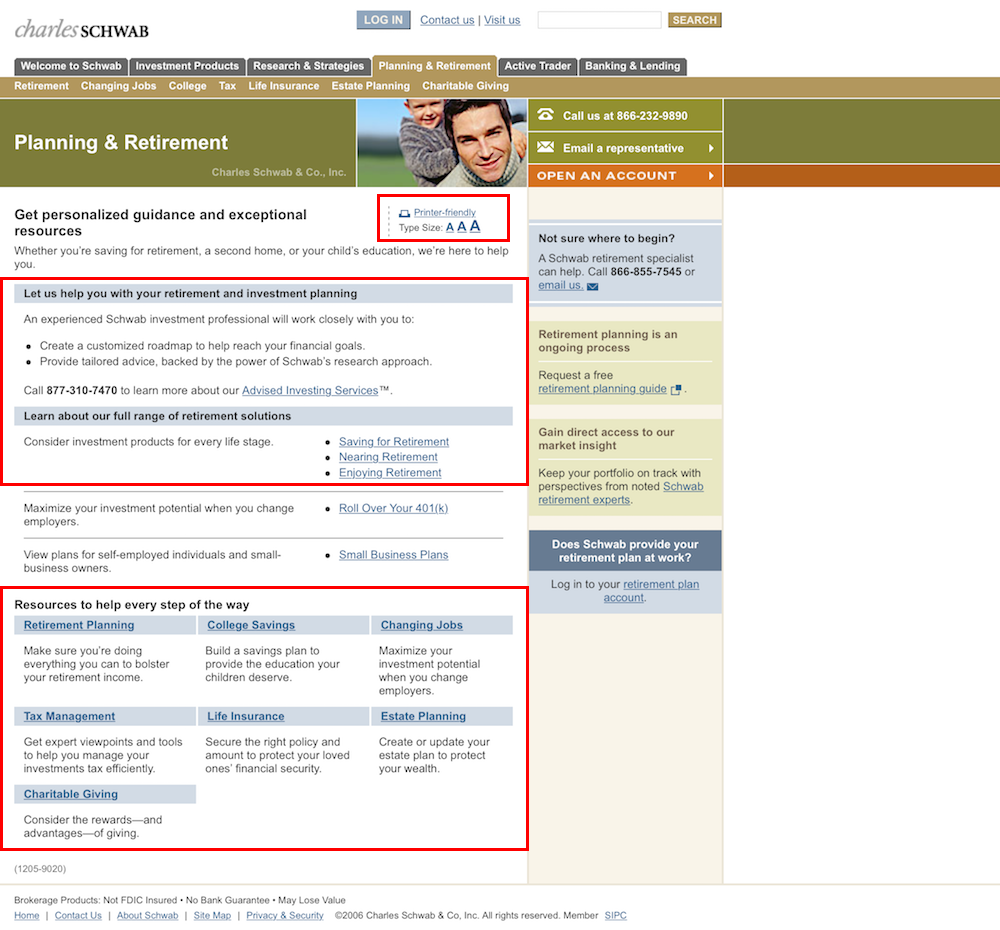
Task: Click the arrow on Email a representative
Action: [711, 148]
